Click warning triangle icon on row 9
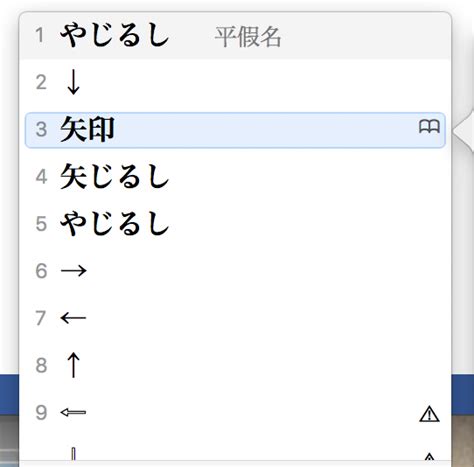 (429, 414)
